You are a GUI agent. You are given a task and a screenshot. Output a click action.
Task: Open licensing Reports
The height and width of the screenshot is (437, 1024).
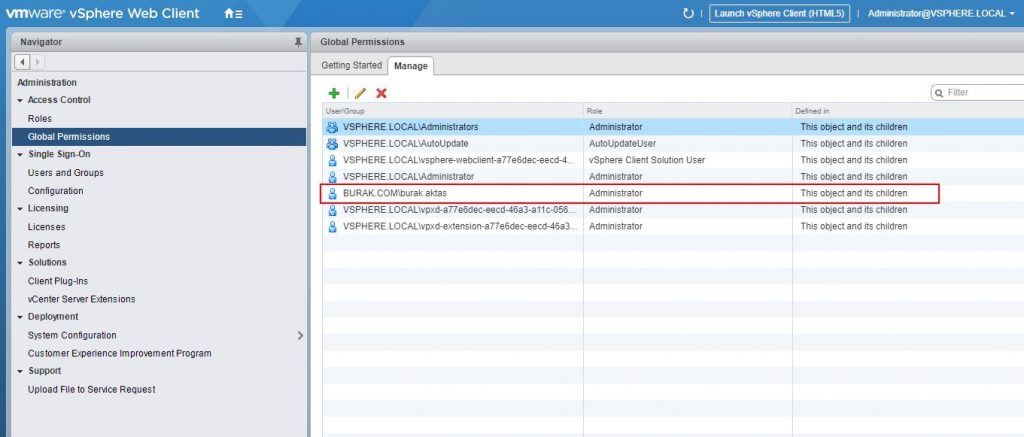point(44,245)
